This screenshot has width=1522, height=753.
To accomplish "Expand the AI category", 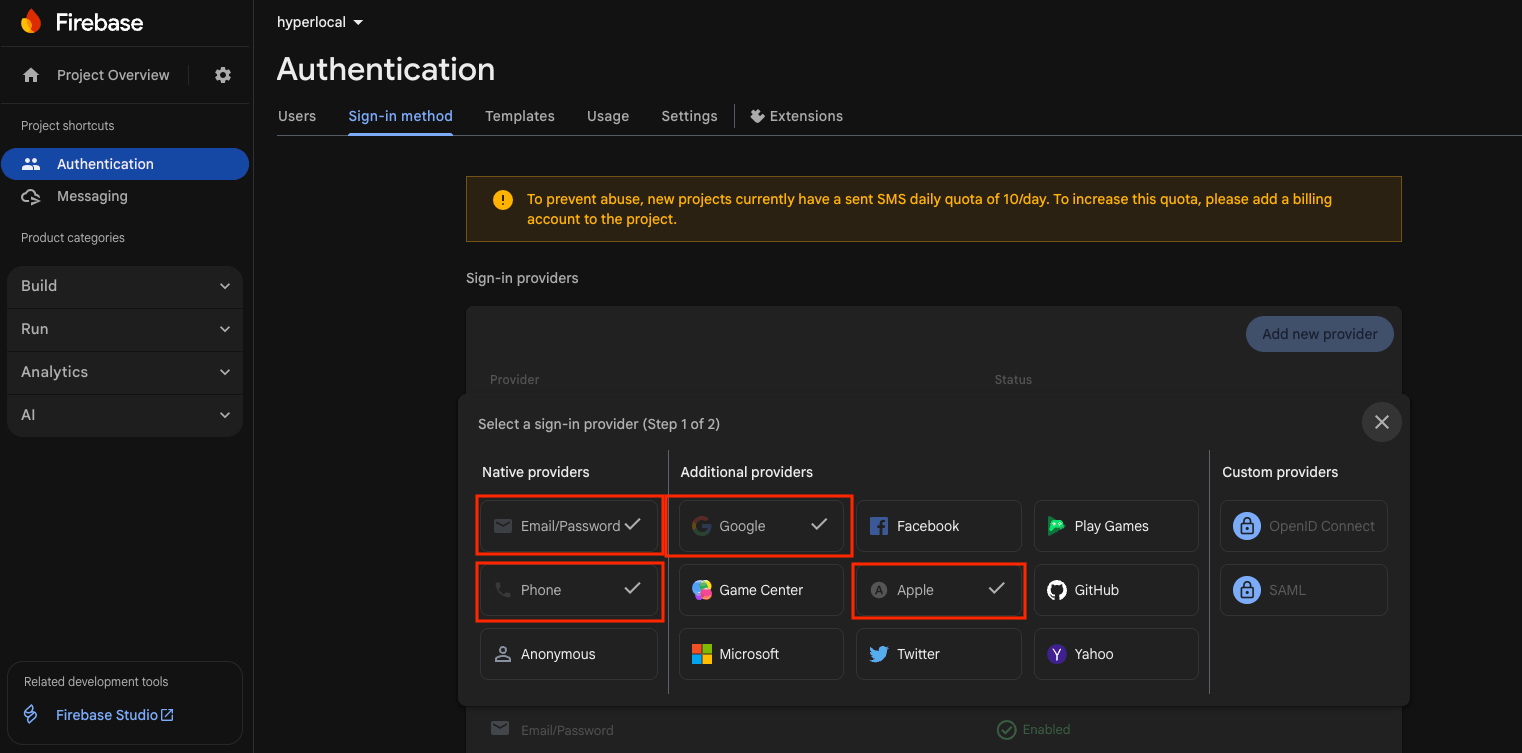I will [125, 415].
